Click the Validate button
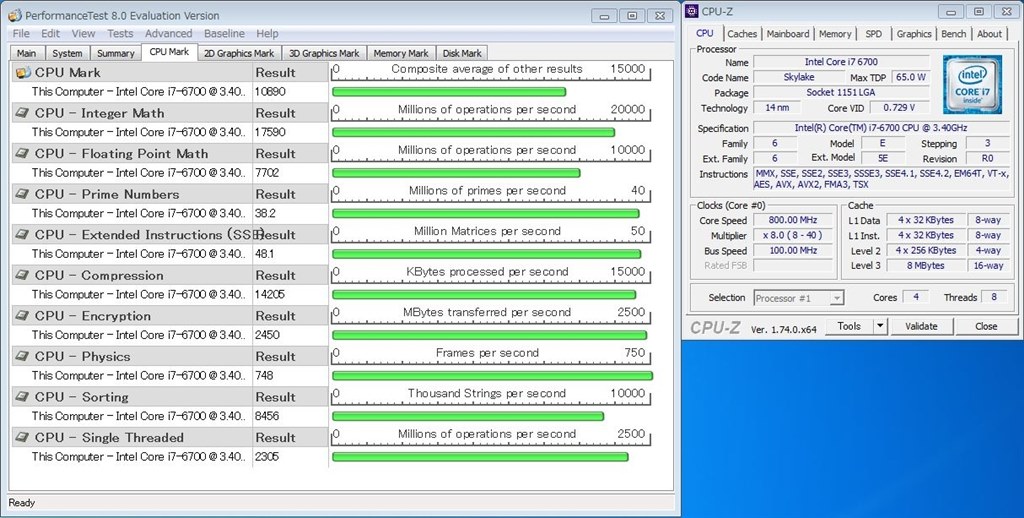 [x=921, y=326]
